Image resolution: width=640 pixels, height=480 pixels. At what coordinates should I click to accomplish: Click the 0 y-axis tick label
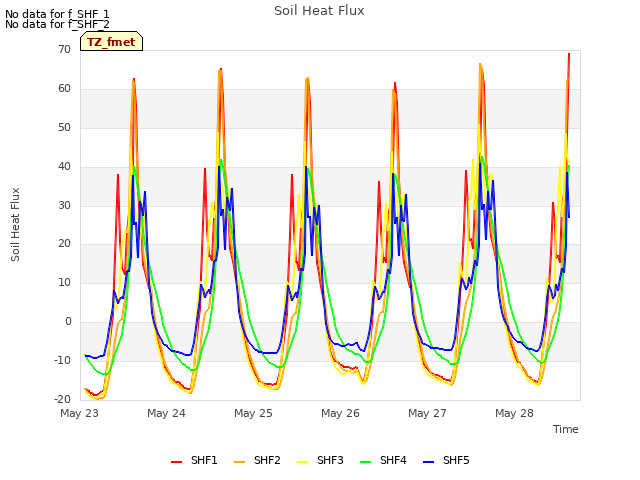point(68,322)
